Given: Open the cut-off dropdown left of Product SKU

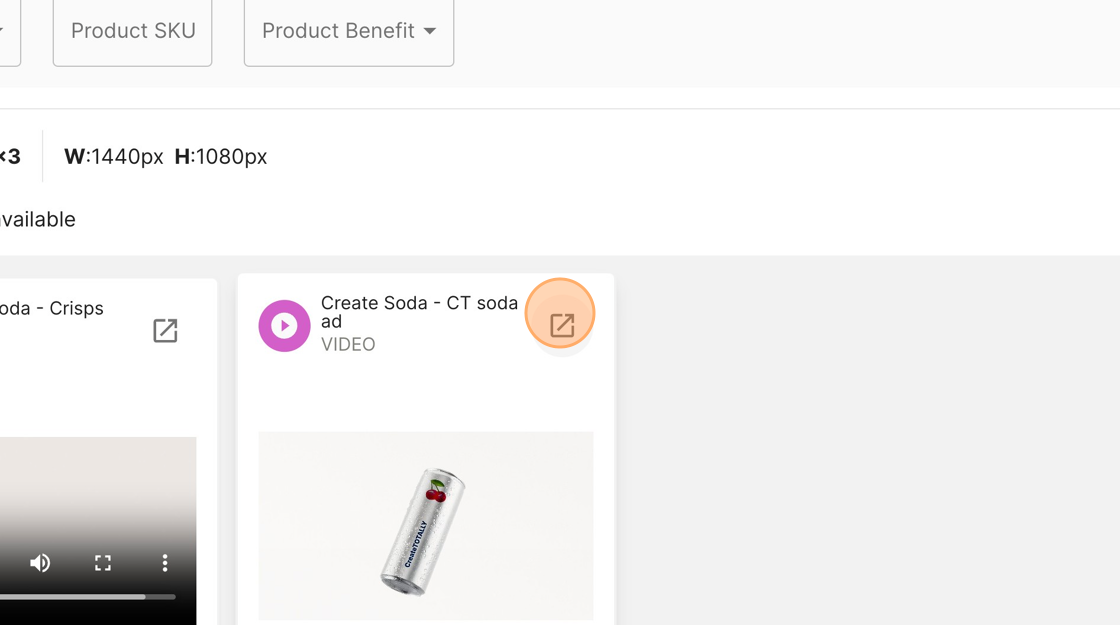Looking at the screenshot, I should 9,31.
